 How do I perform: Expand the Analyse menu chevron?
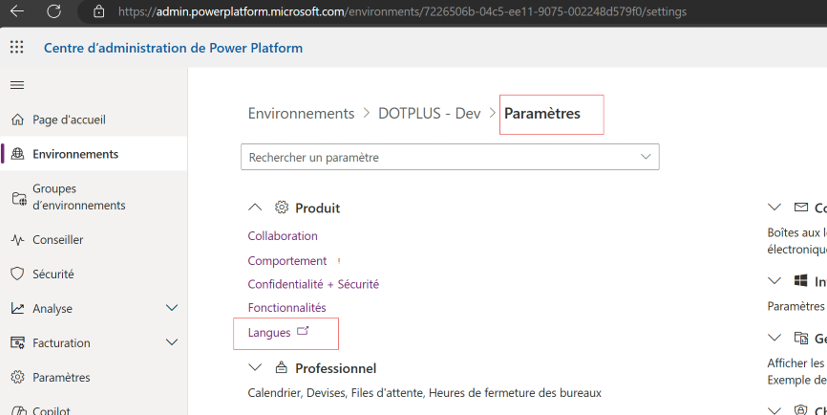171,309
